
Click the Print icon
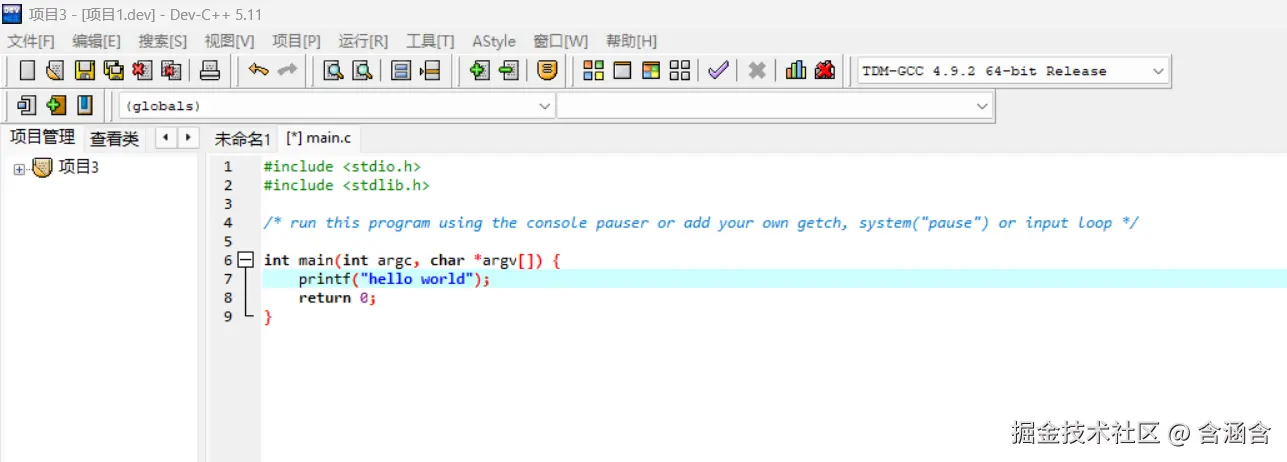pyautogui.click(x=209, y=71)
